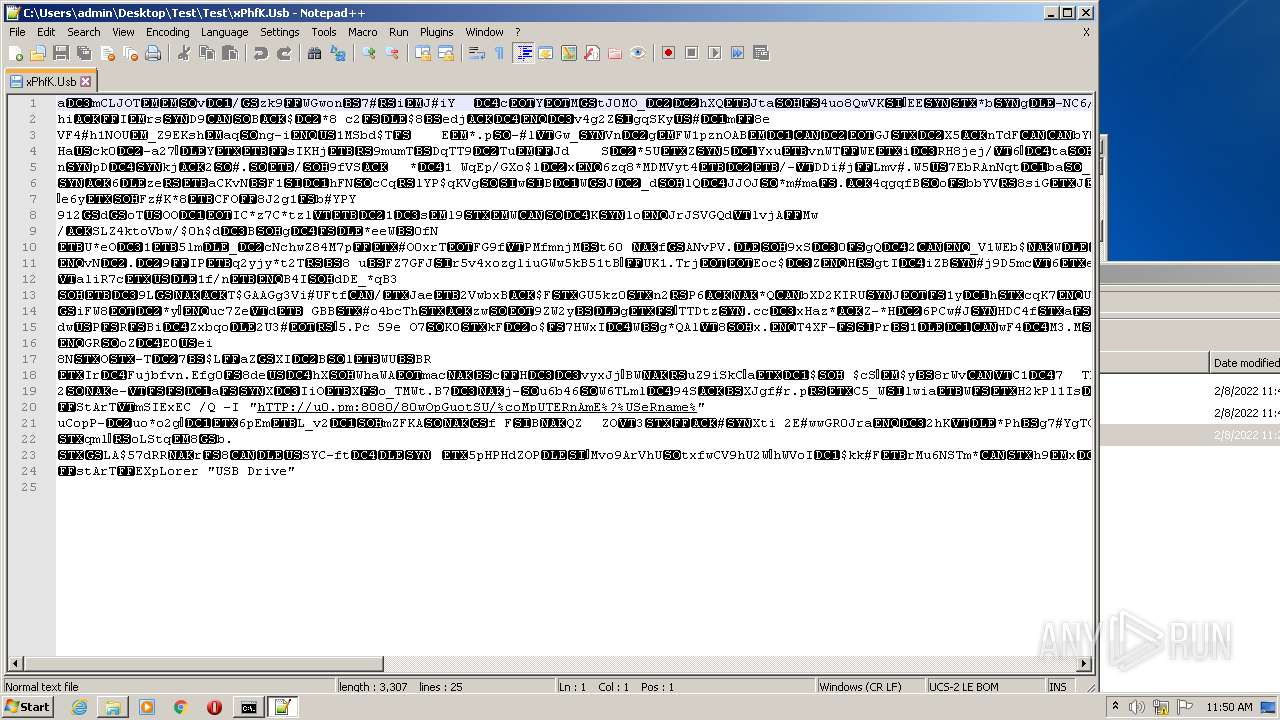
Task: Open the Window menu
Action: (484, 32)
